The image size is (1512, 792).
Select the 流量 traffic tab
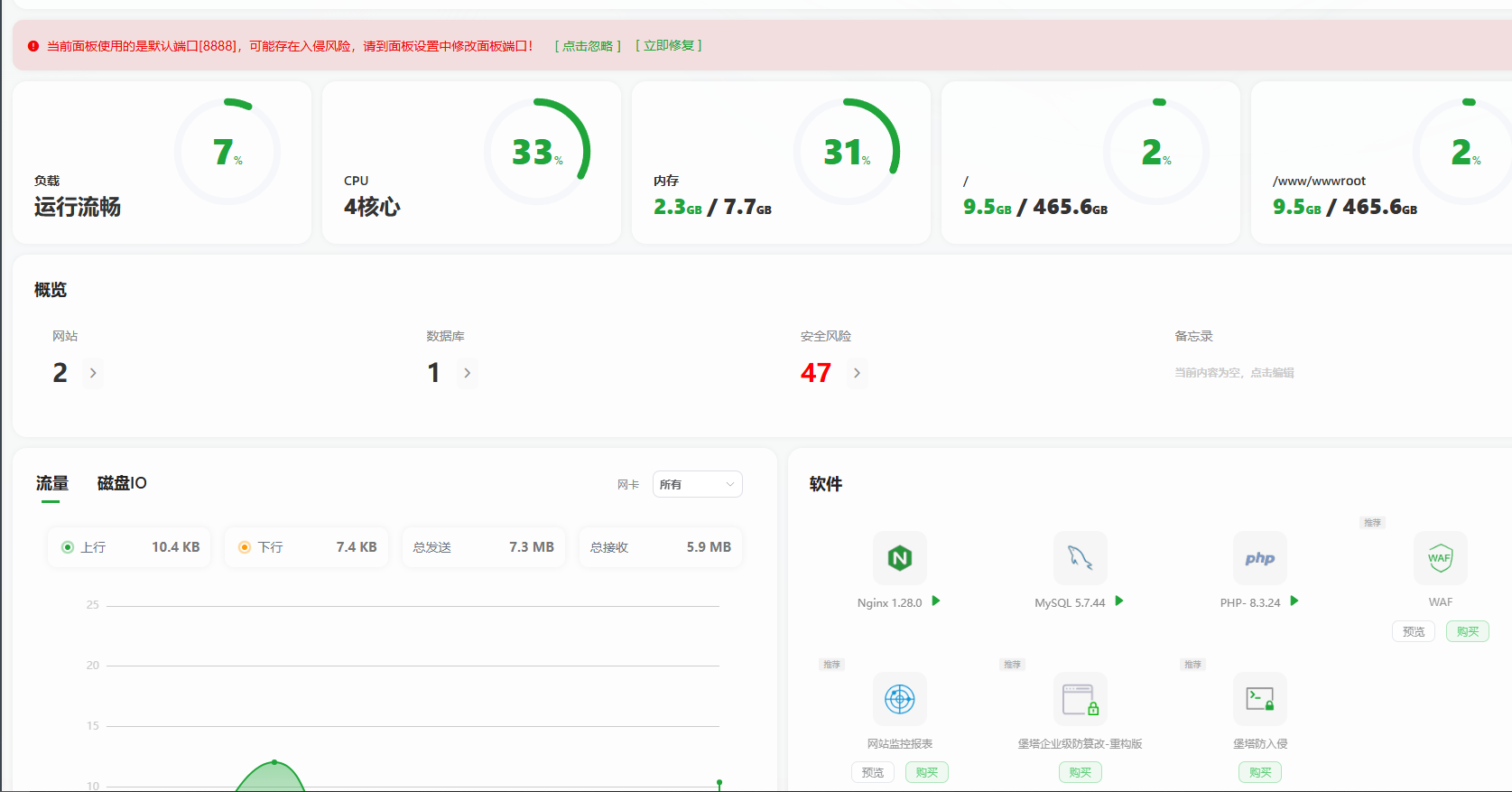coord(51,483)
